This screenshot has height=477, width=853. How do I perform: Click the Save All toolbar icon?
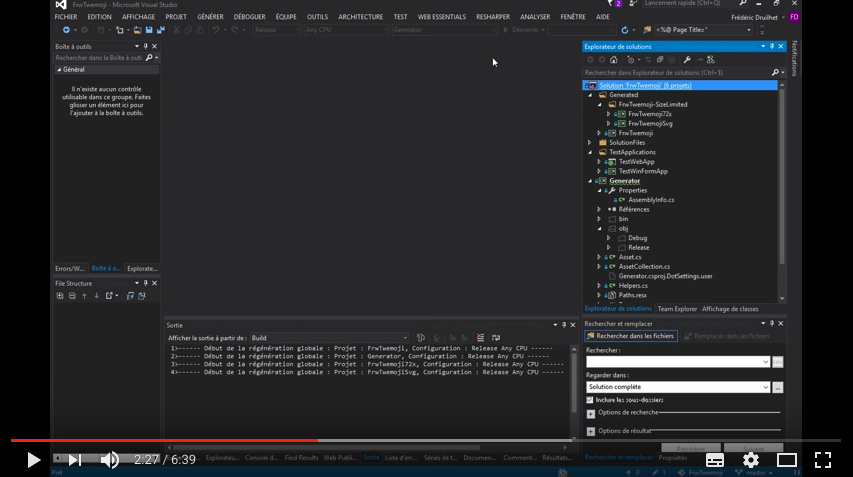(x=160, y=30)
